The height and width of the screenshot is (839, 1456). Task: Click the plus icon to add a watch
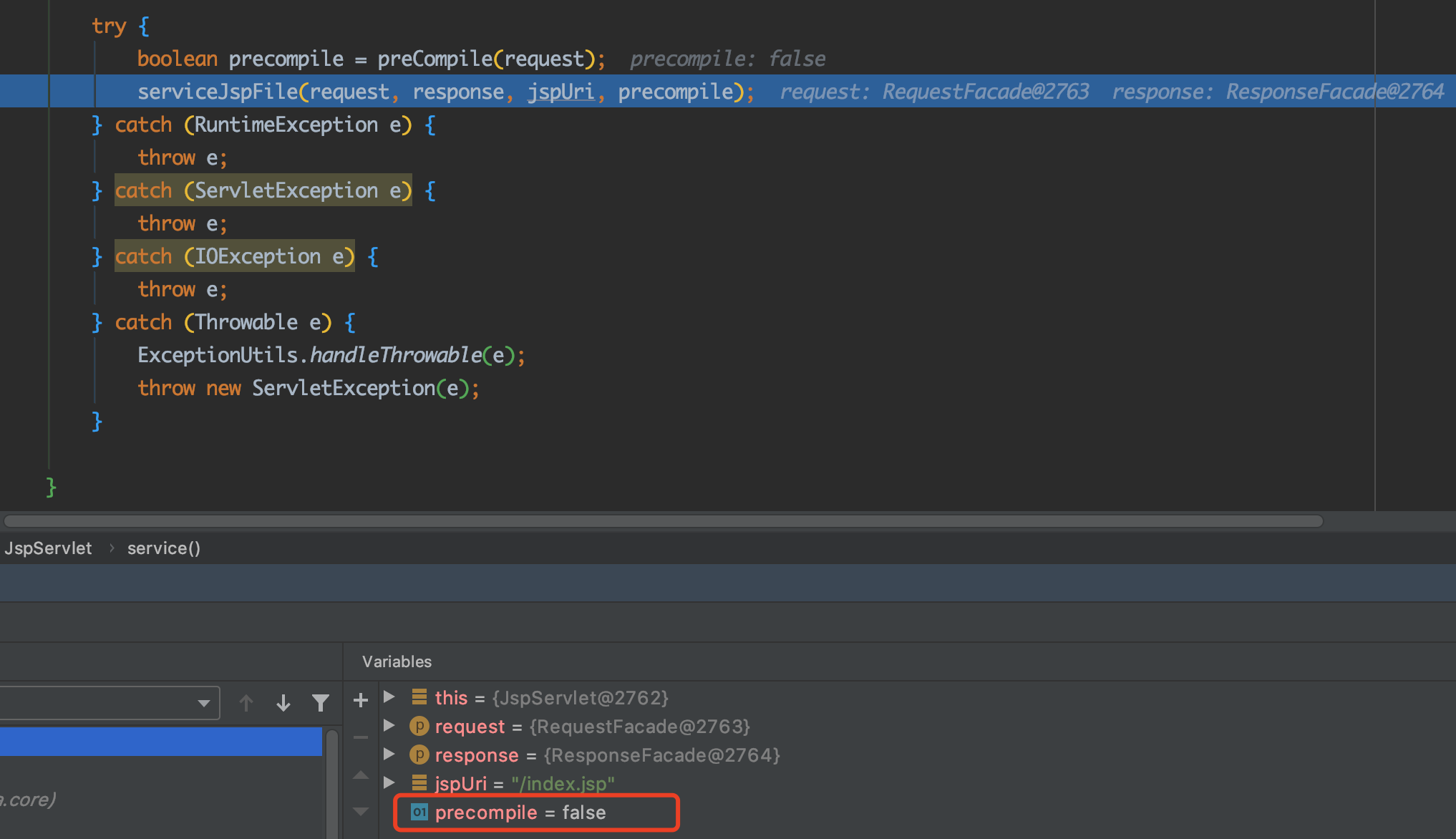coord(360,700)
